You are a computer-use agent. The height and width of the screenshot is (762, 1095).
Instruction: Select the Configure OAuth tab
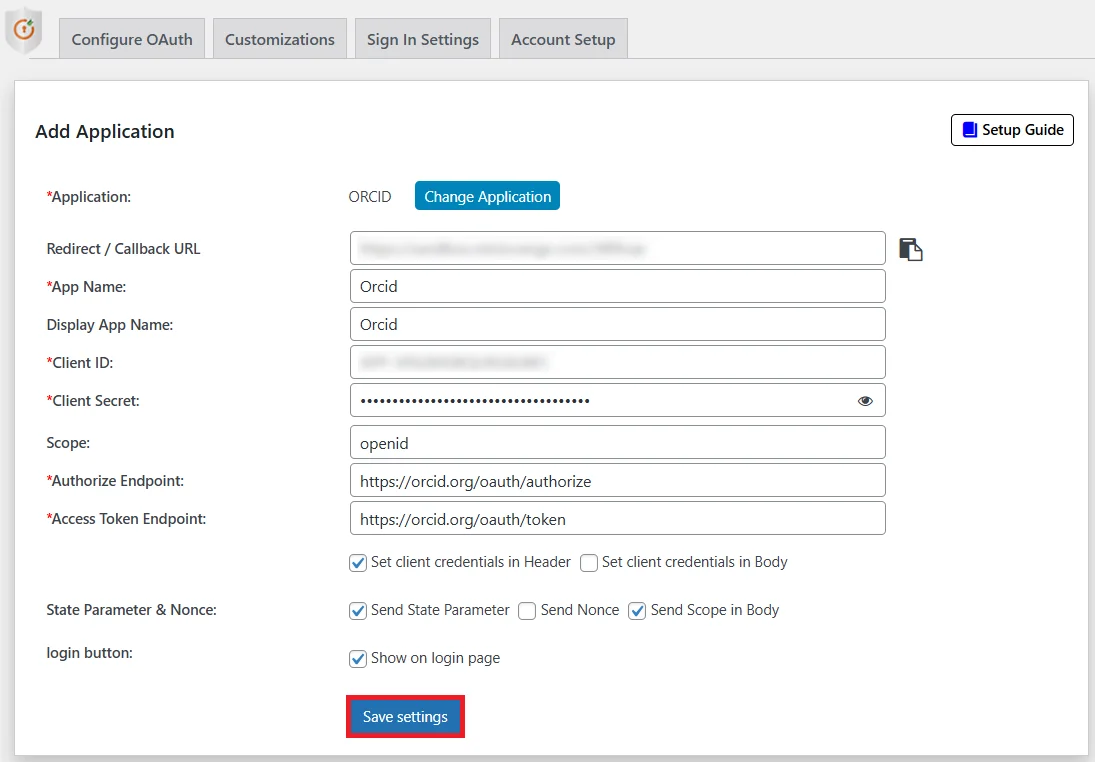click(131, 38)
